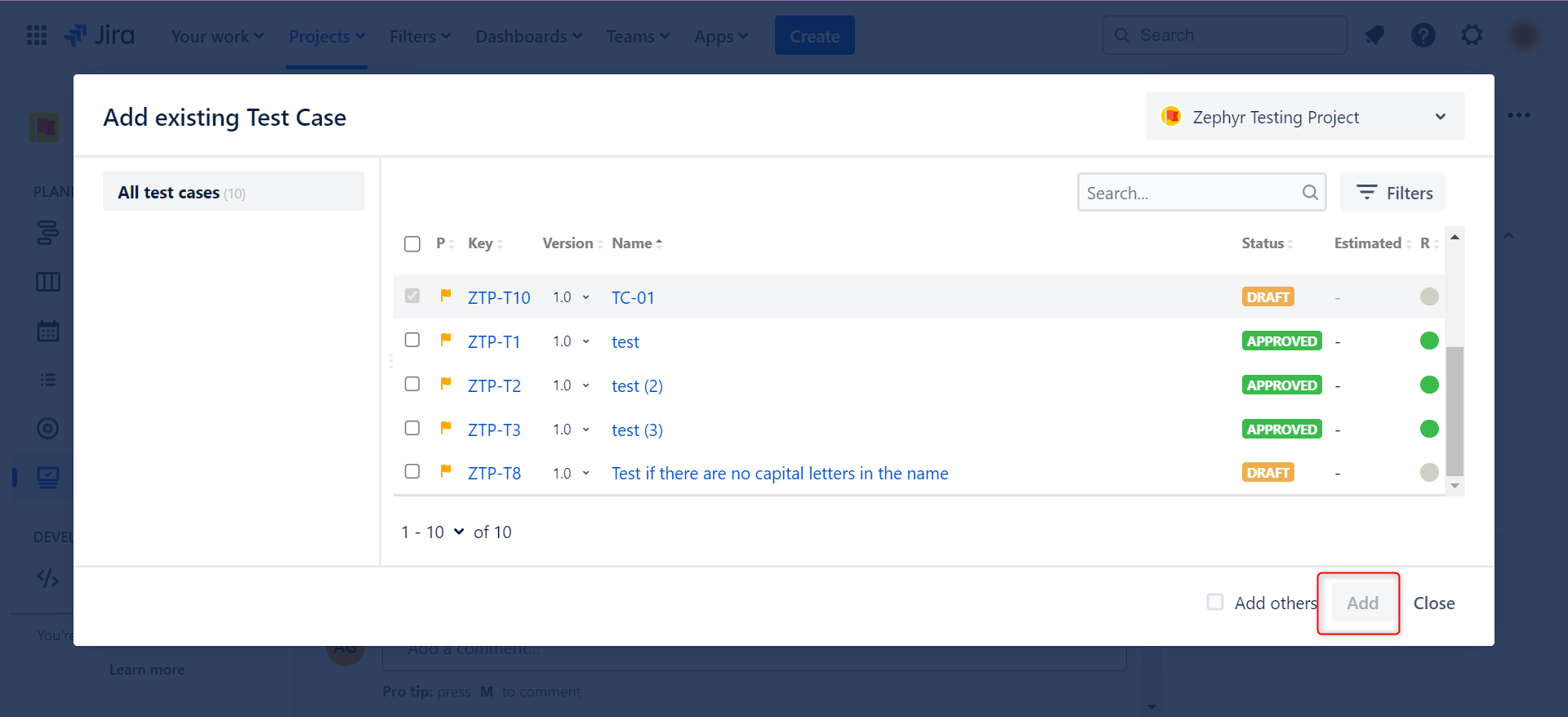Open the settings gear icon
The width and height of the screenshot is (1568, 717).
pos(1472,36)
